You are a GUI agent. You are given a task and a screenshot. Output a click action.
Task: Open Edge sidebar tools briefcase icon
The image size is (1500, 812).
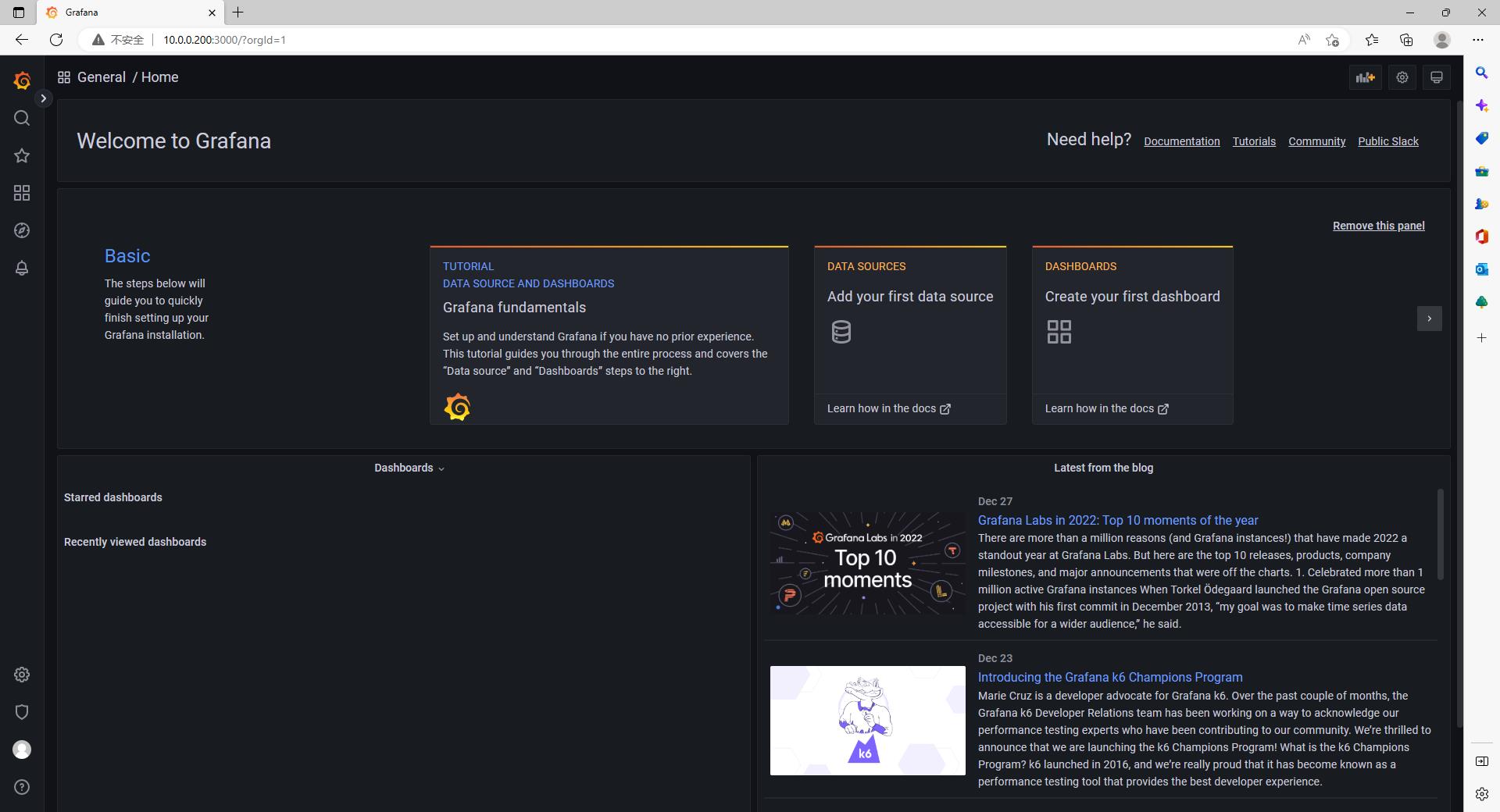point(1481,171)
